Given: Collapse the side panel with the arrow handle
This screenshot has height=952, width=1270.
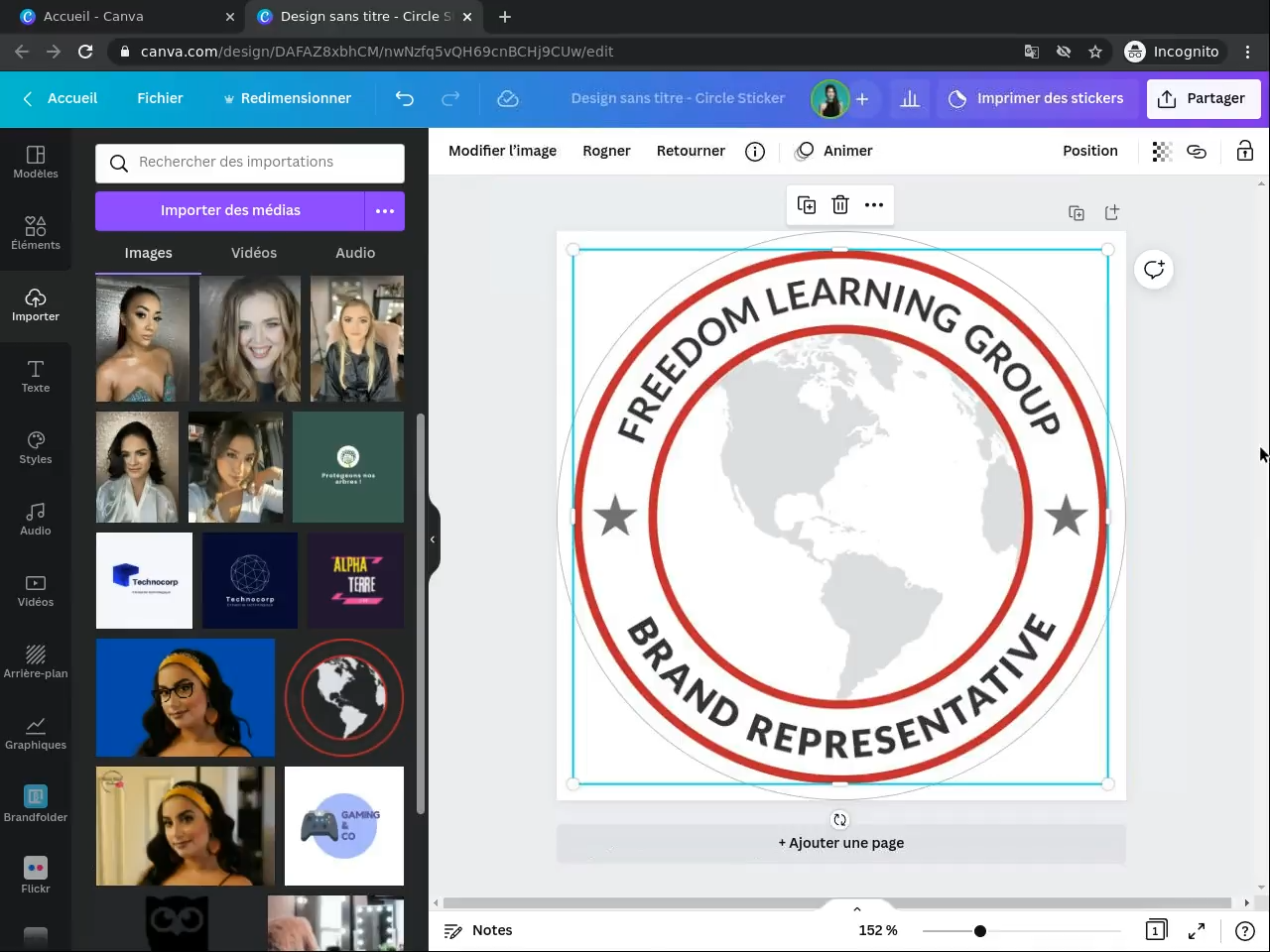Looking at the screenshot, I should click(x=433, y=539).
